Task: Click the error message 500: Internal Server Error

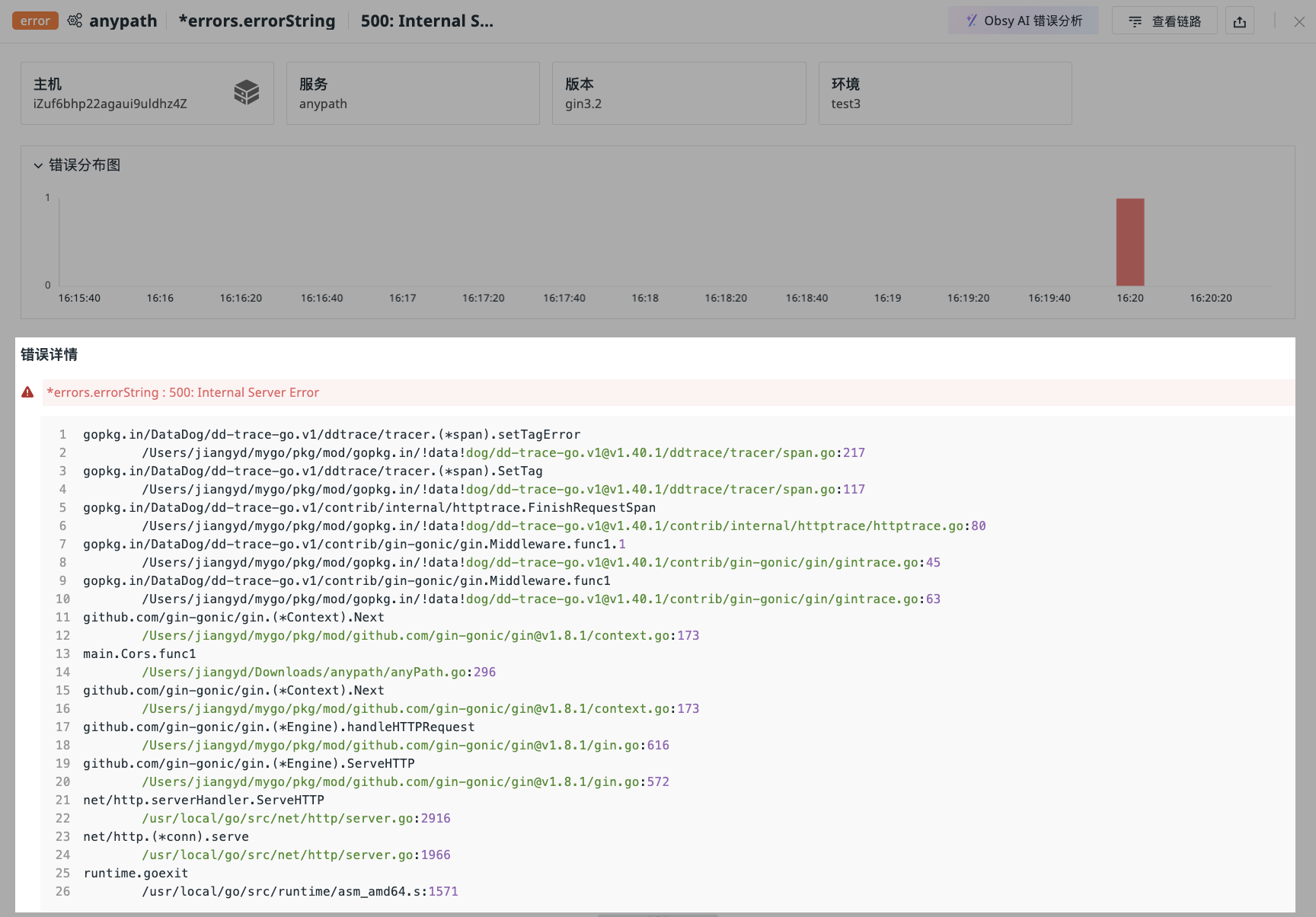Action: point(244,392)
